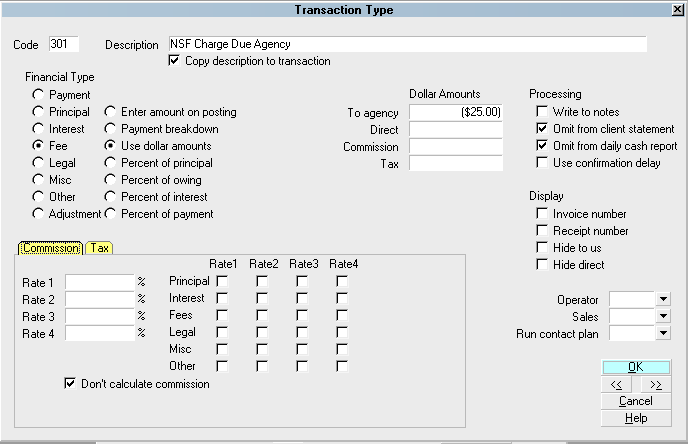Open the Sales dropdown
Image resolution: width=688 pixels, height=444 pixels.
663,316
